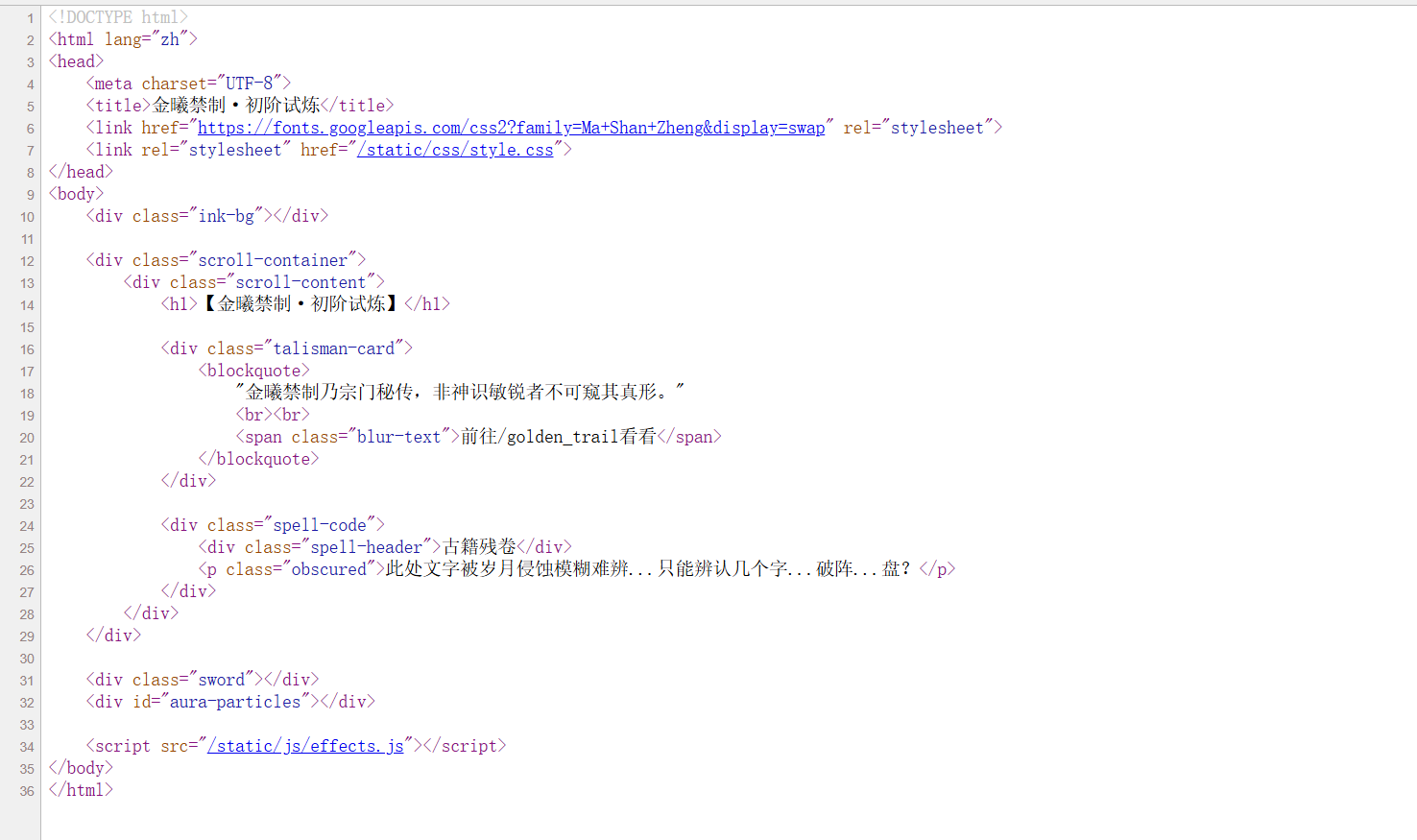The height and width of the screenshot is (840, 1417).
Task: Click line number 1 in the gutter
Action: click(30, 18)
